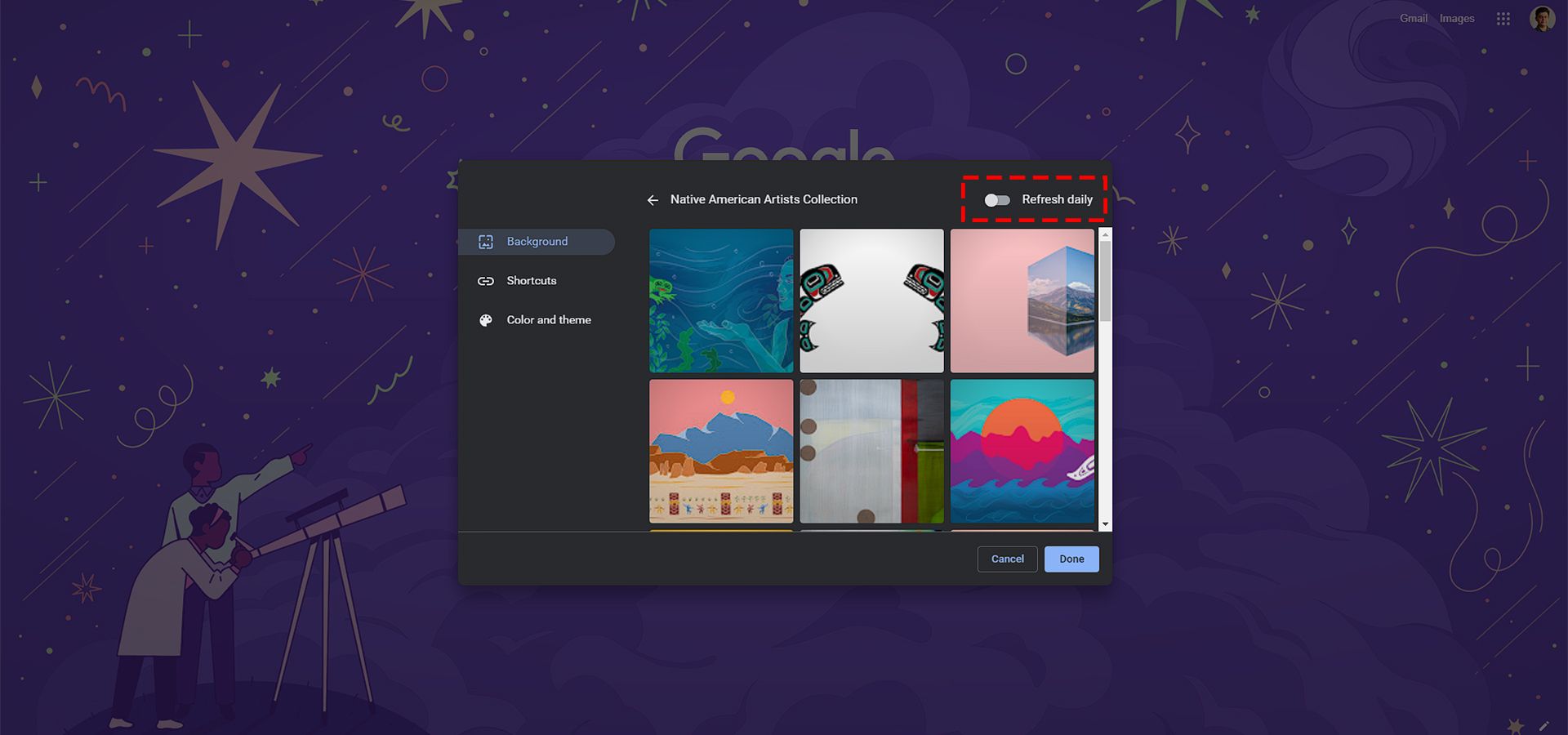
Task: Open the Gmail link
Action: [x=1413, y=19]
